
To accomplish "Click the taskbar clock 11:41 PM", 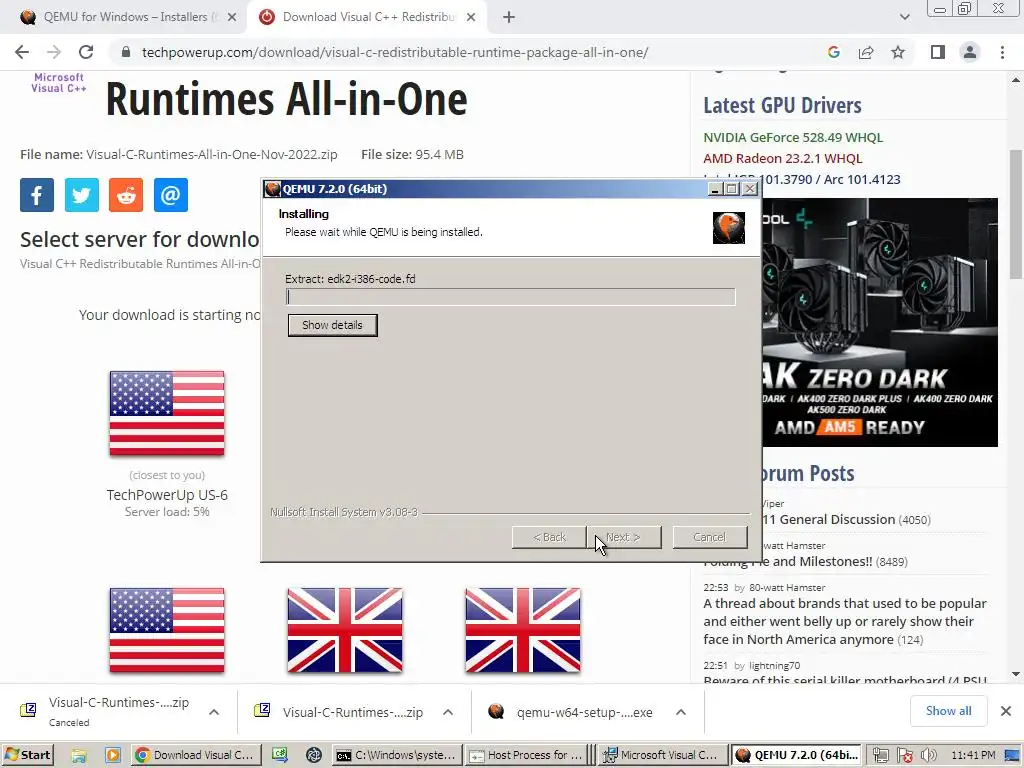I will coord(974,756).
